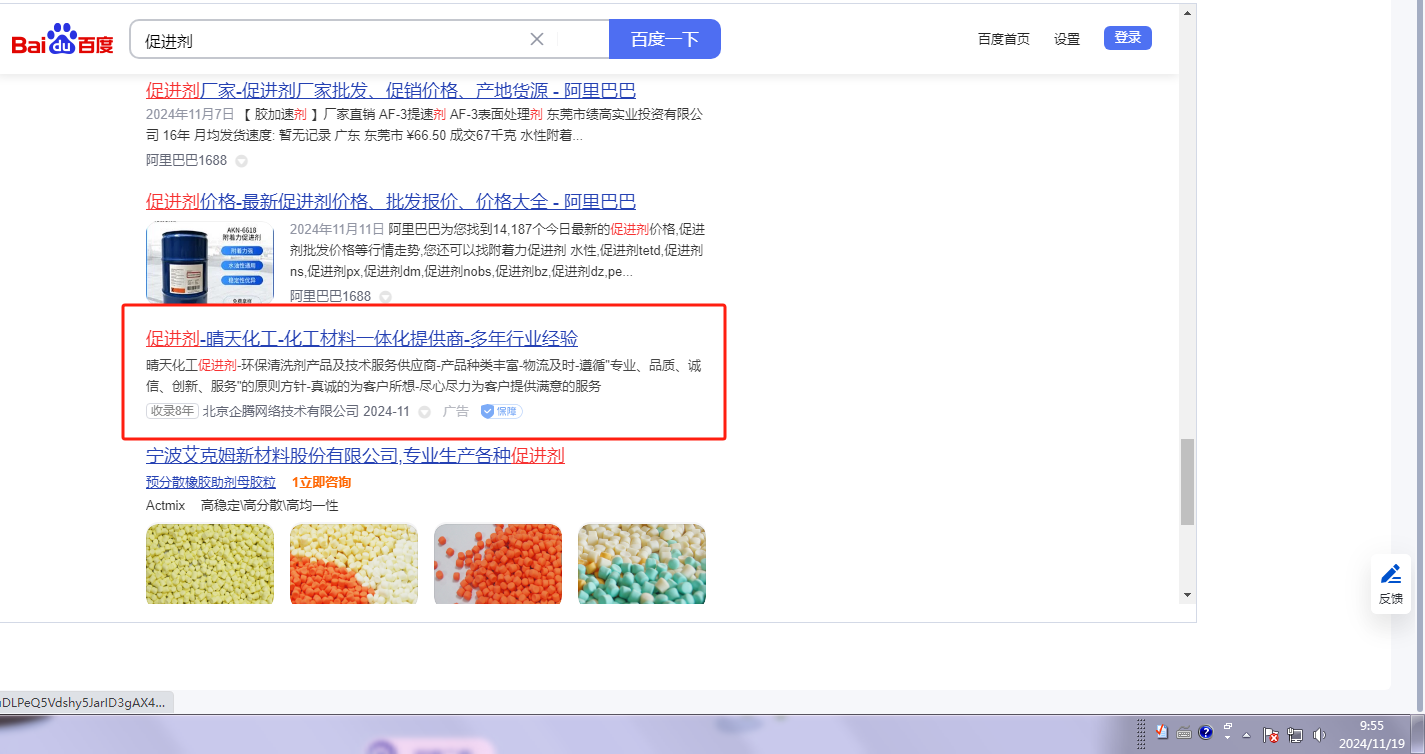1425x754 pixels.
Task: Open the 百度首页 link
Action: coord(1004,39)
